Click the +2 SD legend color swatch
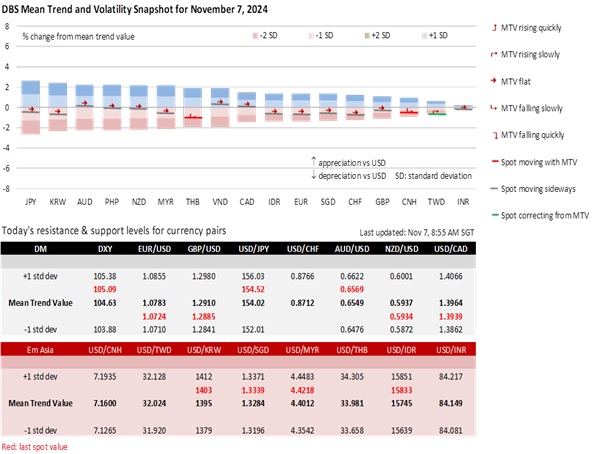This screenshot has height=454, width=605. point(369,35)
